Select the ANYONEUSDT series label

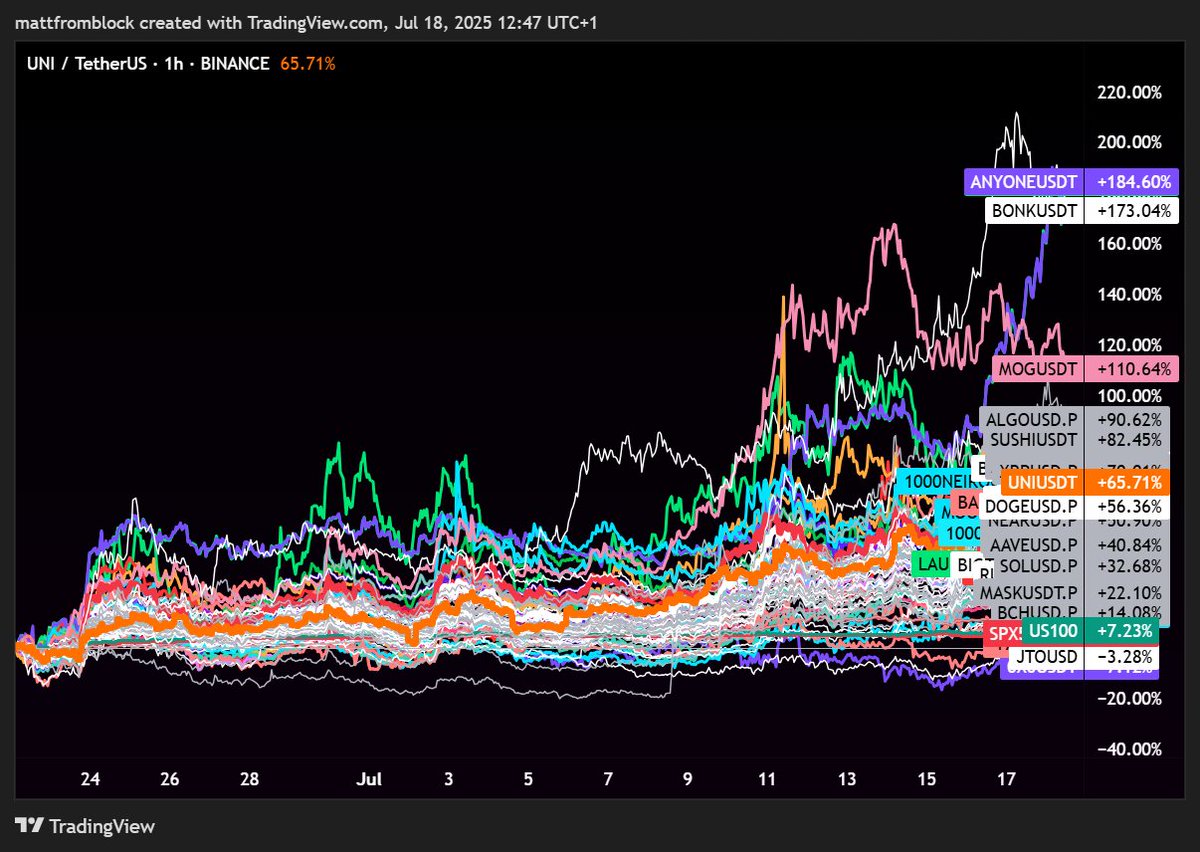click(1025, 183)
